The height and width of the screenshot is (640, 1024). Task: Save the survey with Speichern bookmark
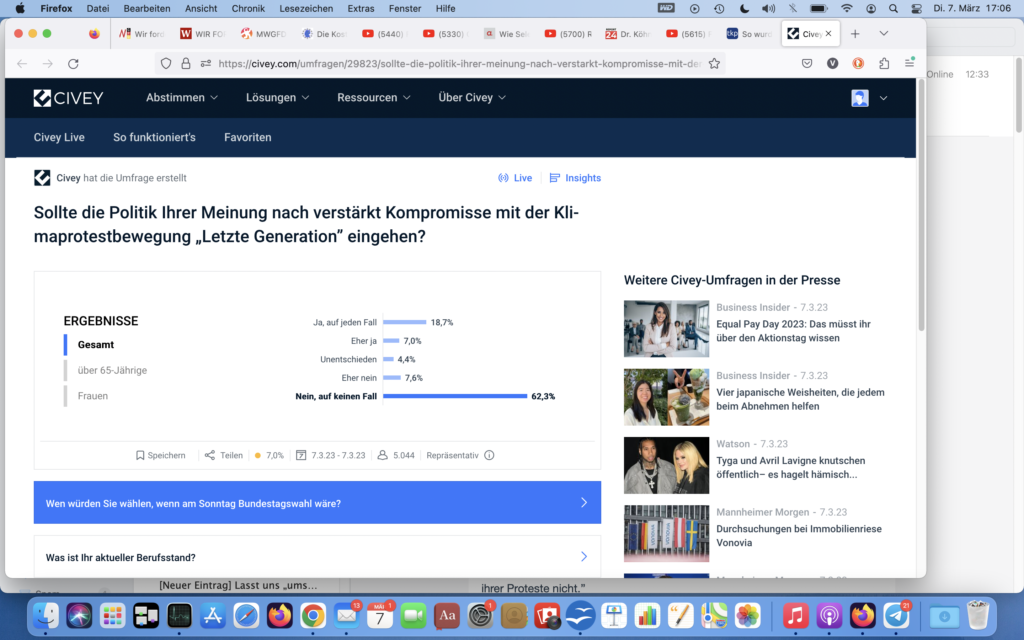(x=160, y=455)
